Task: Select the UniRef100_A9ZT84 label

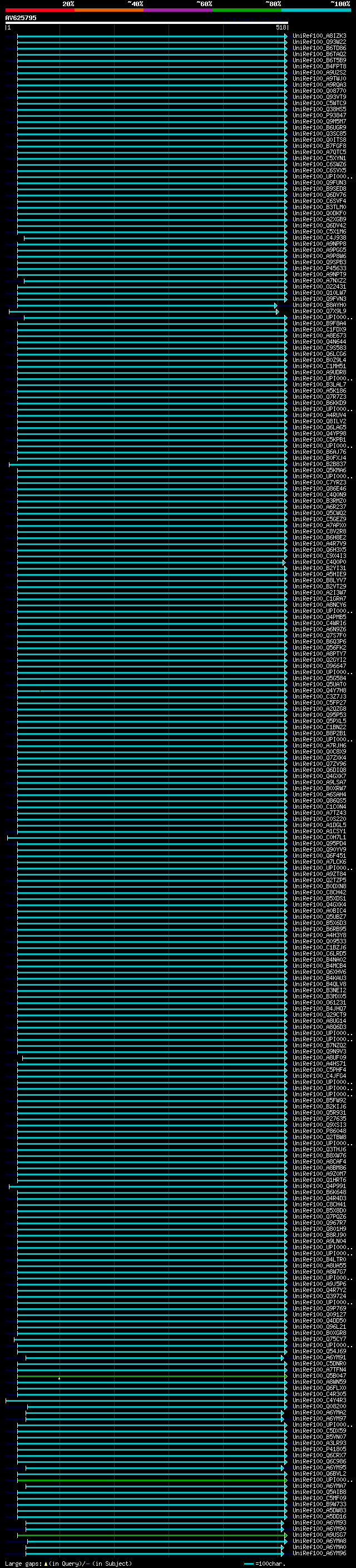Action: [319, 874]
